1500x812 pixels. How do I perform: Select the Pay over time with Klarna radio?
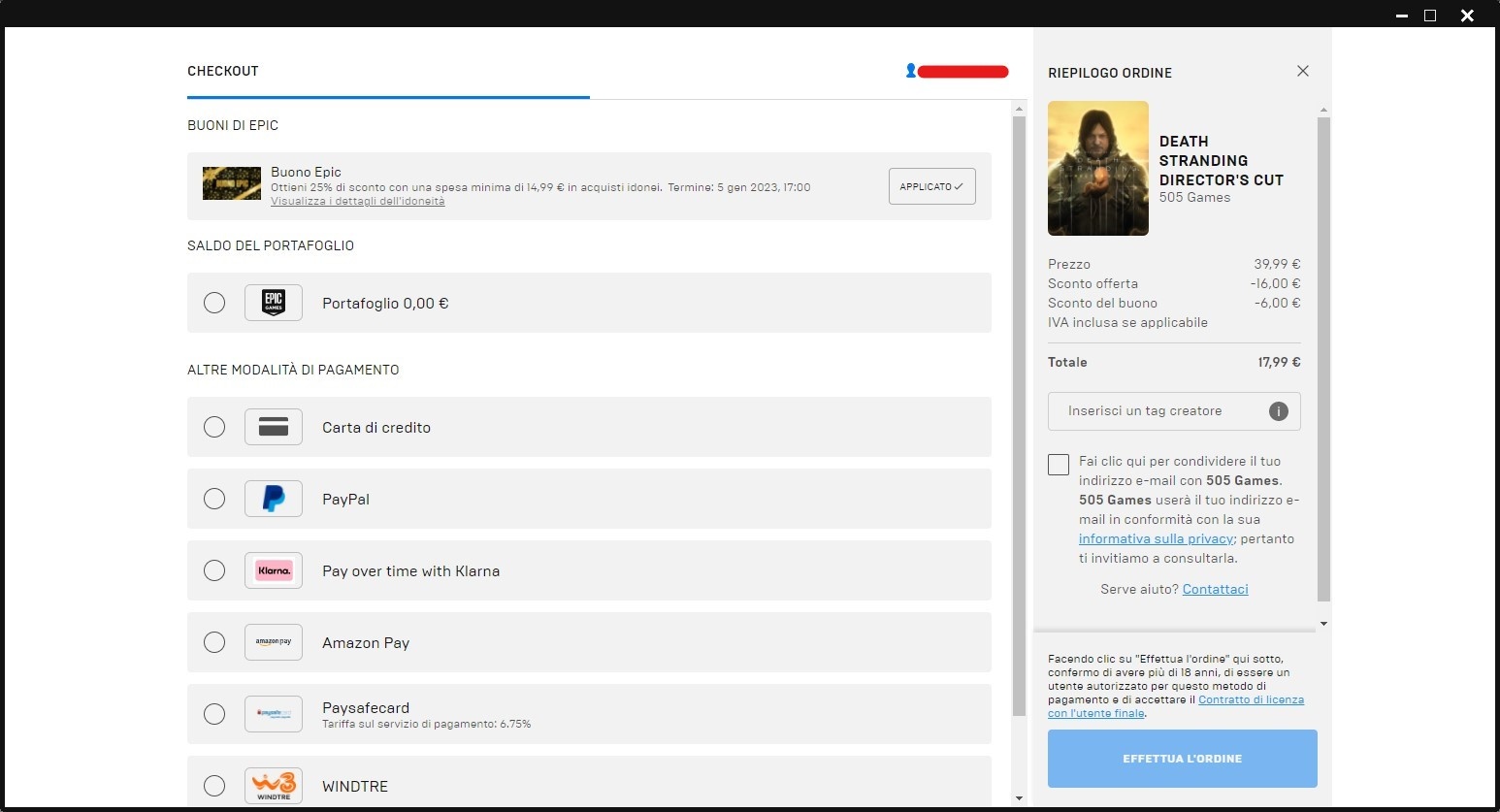click(214, 570)
